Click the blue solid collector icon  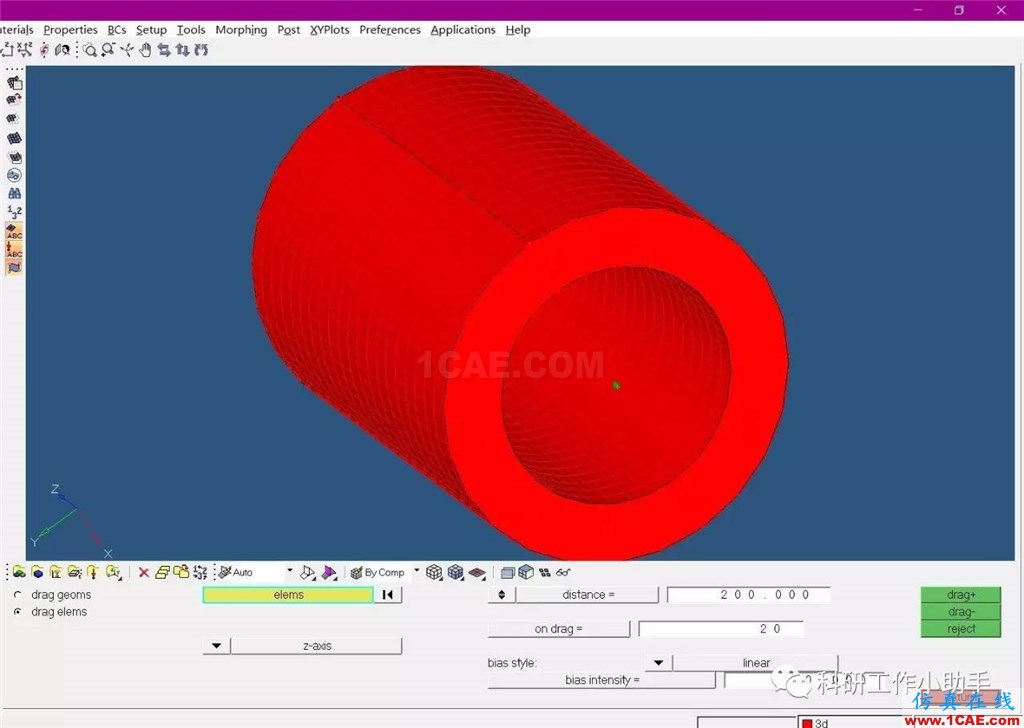[x=38, y=573]
